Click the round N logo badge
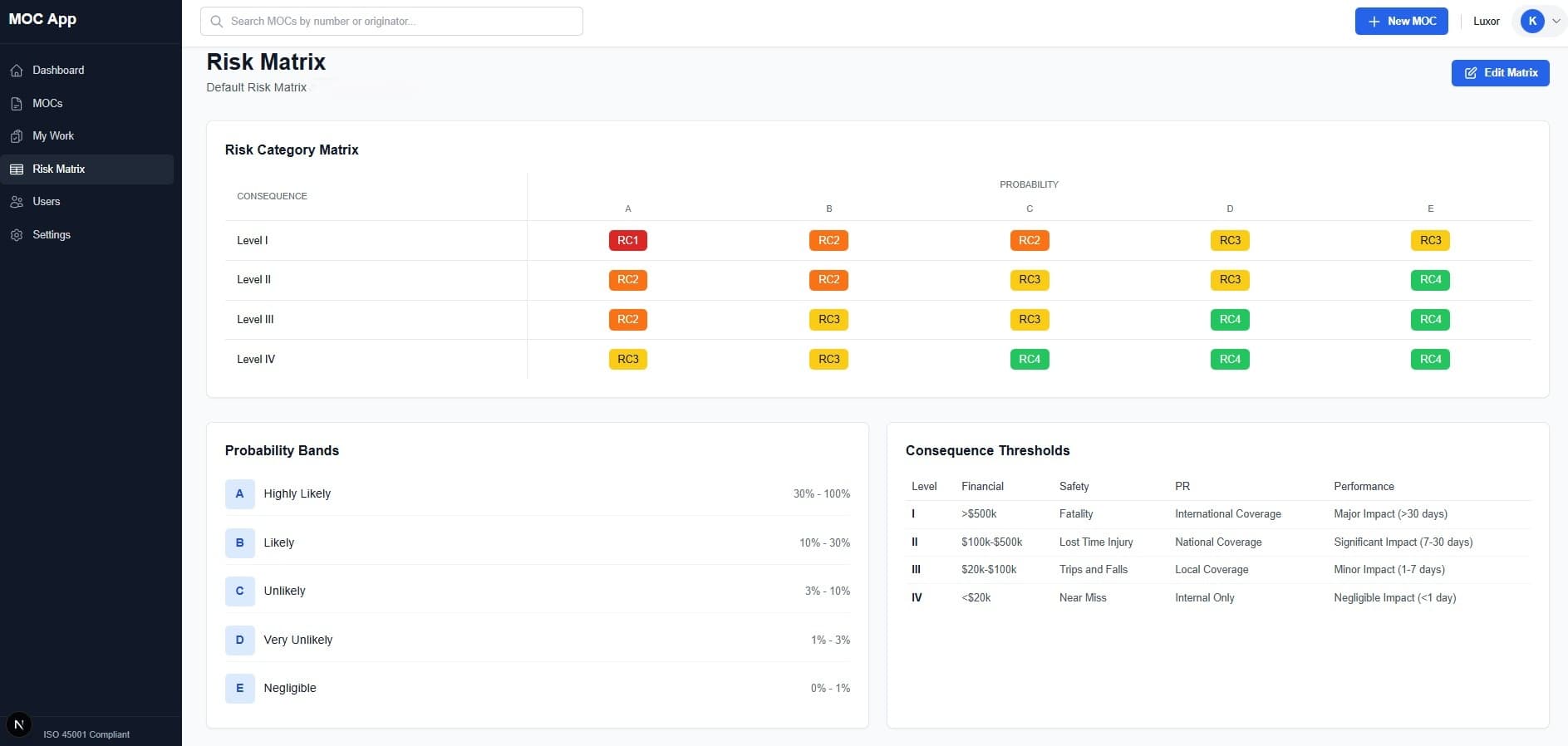Image resolution: width=1568 pixels, height=746 pixels. [x=18, y=724]
